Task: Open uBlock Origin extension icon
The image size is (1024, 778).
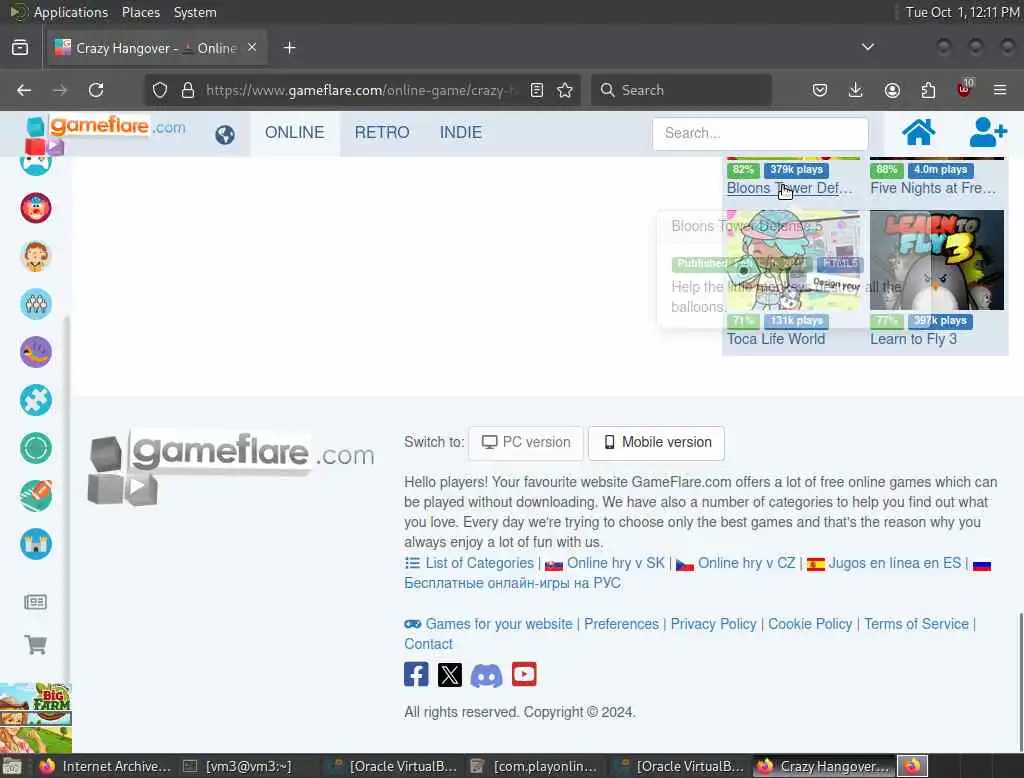Action: click(965, 89)
